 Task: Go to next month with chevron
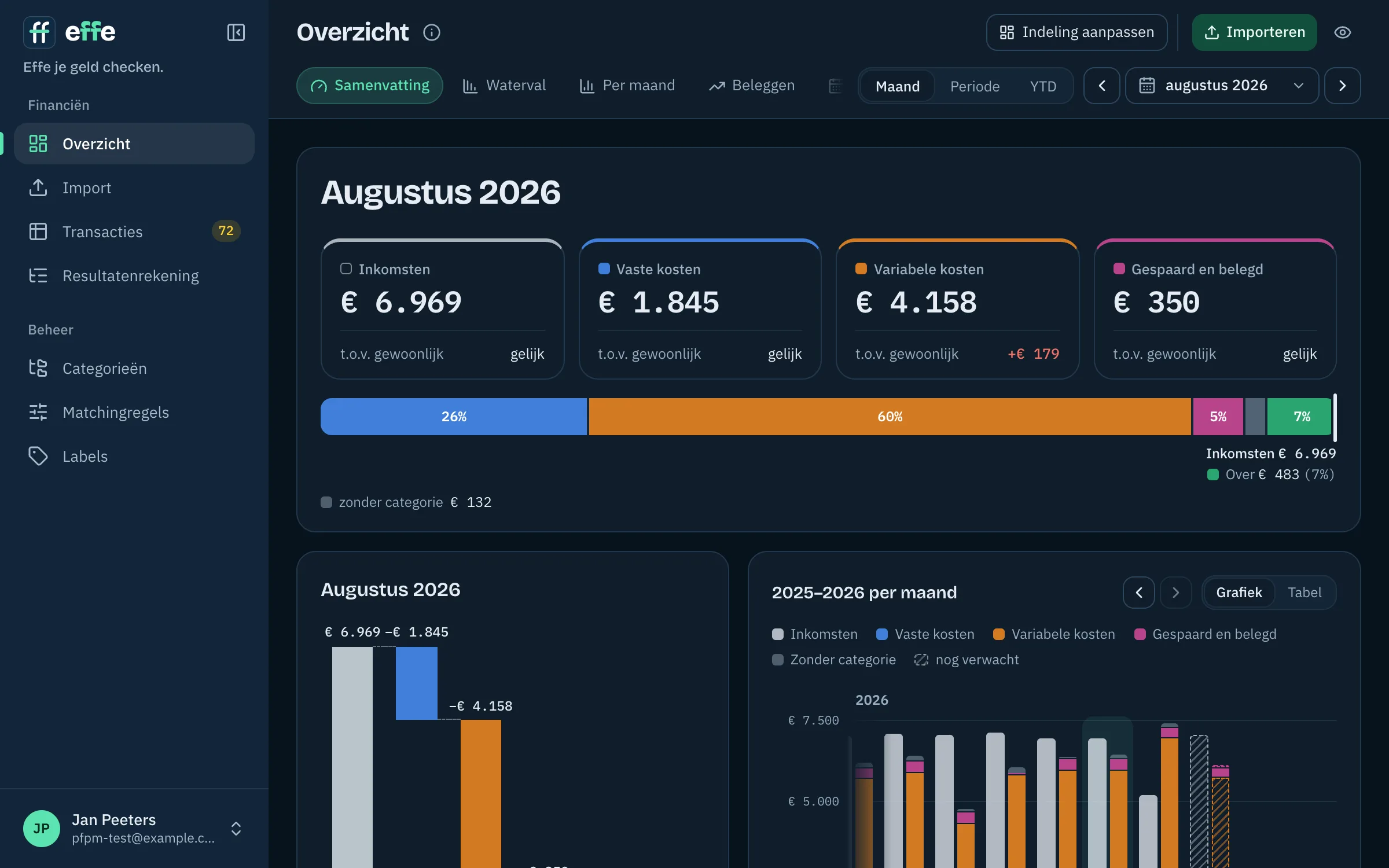(x=1343, y=86)
